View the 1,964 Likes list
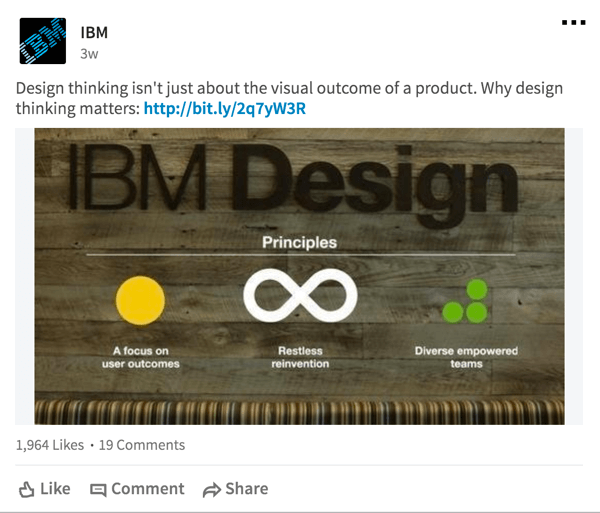This screenshot has width=600, height=513. (50, 445)
